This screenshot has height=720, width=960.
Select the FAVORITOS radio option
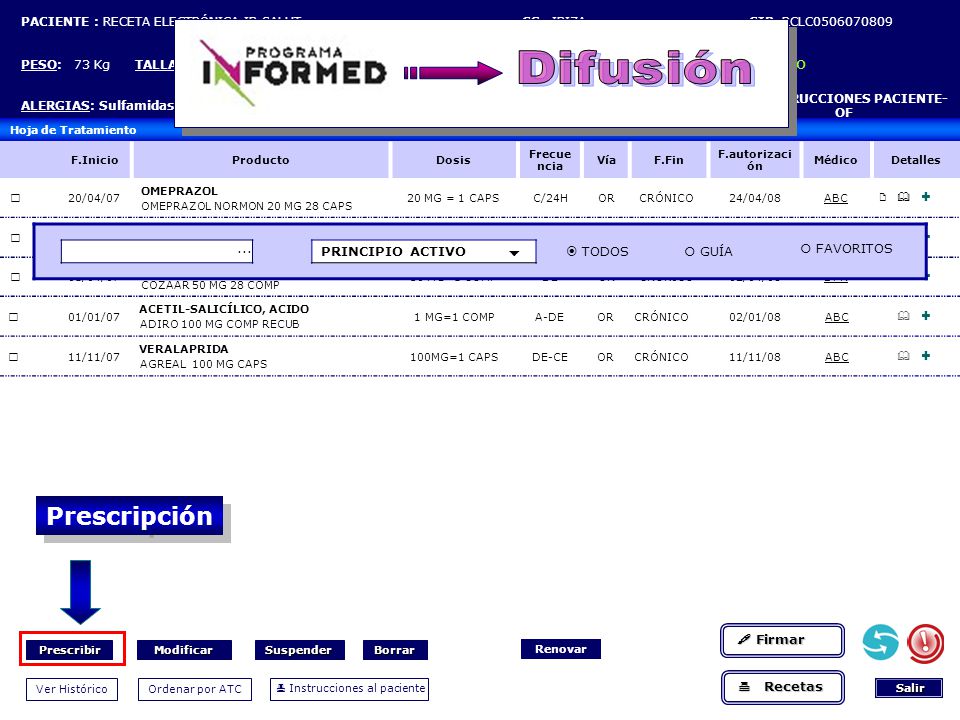[806, 249]
